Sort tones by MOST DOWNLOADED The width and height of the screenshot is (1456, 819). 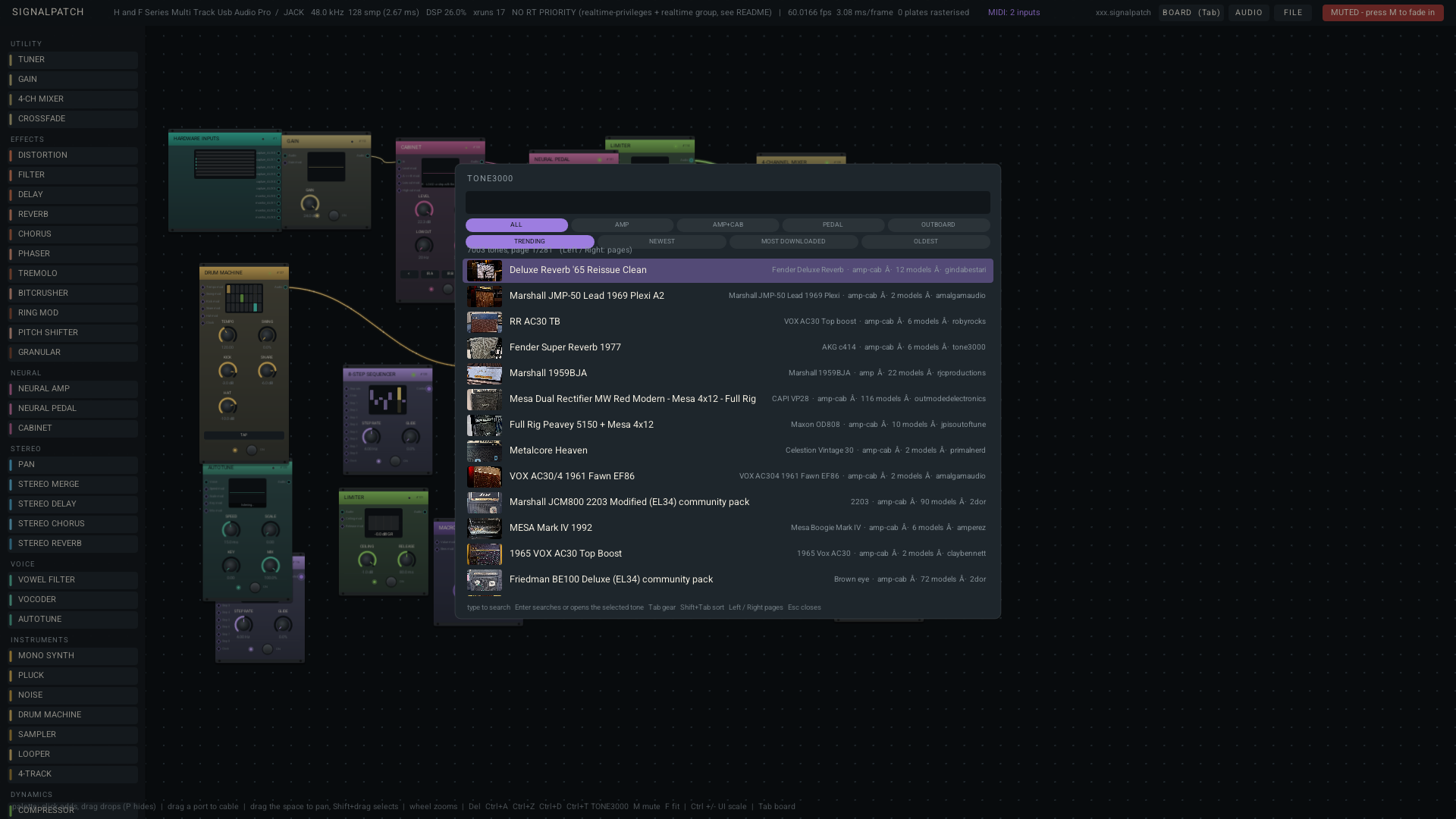click(793, 242)
